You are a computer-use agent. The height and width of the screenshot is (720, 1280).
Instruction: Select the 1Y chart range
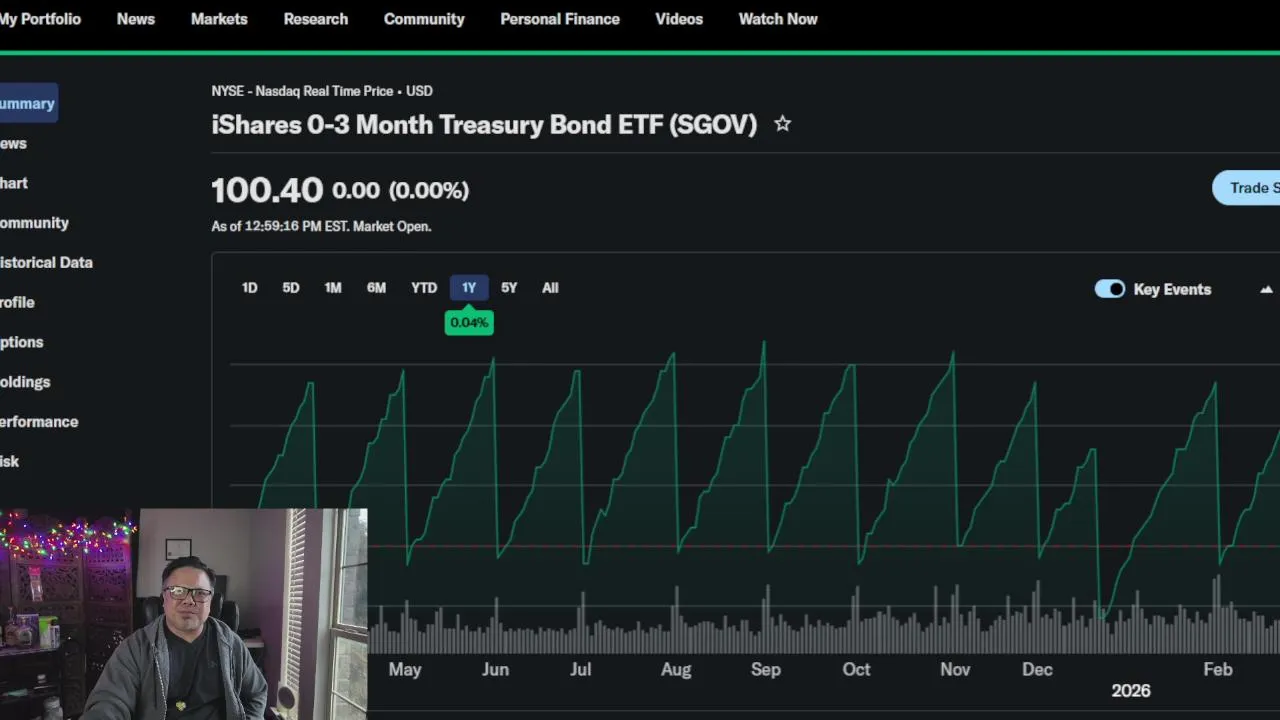tap(469, 288)
